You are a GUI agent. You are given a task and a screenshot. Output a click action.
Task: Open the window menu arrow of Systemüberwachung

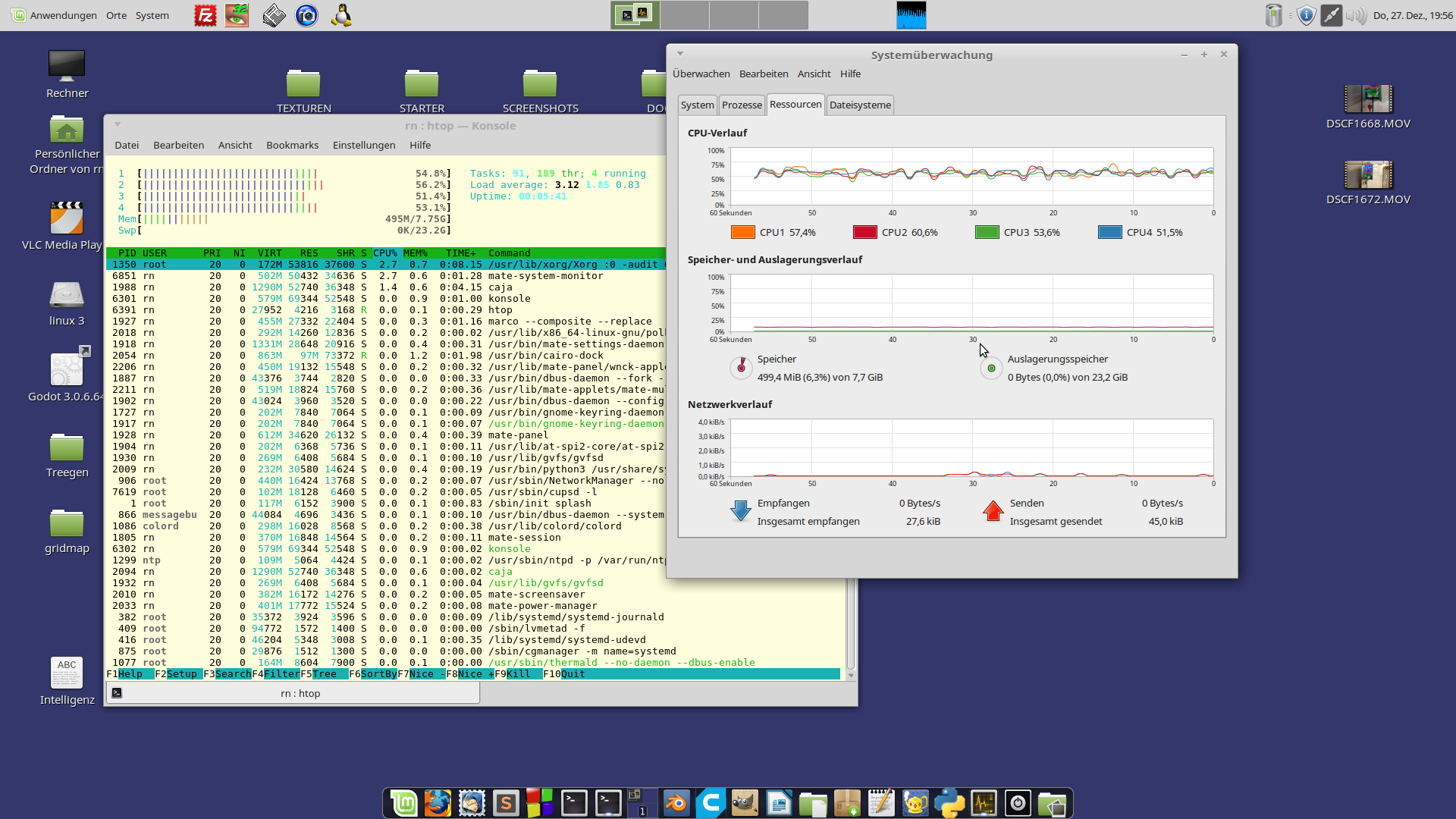(x=680, y=54)
